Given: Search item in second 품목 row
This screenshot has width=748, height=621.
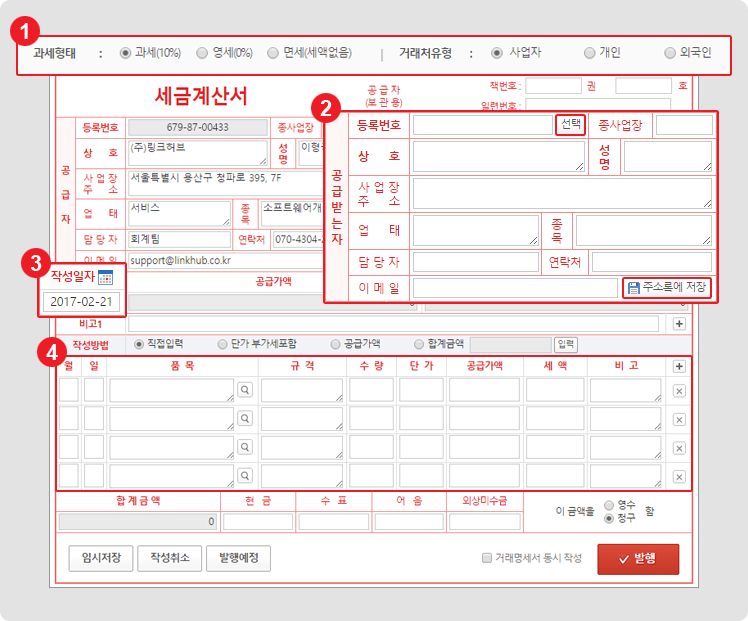Looking at the screenshot, I should [x=245, y=419].
